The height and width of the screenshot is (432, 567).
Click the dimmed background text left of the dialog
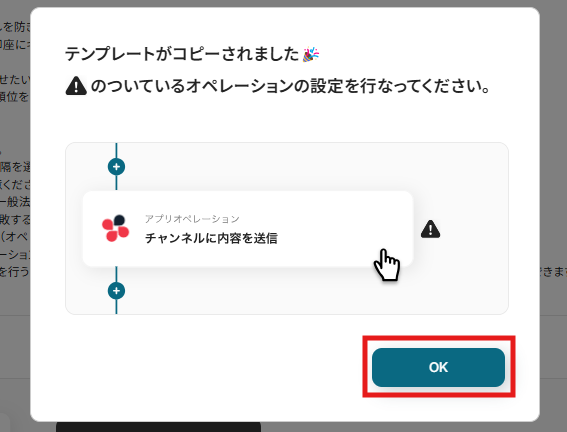15,202
